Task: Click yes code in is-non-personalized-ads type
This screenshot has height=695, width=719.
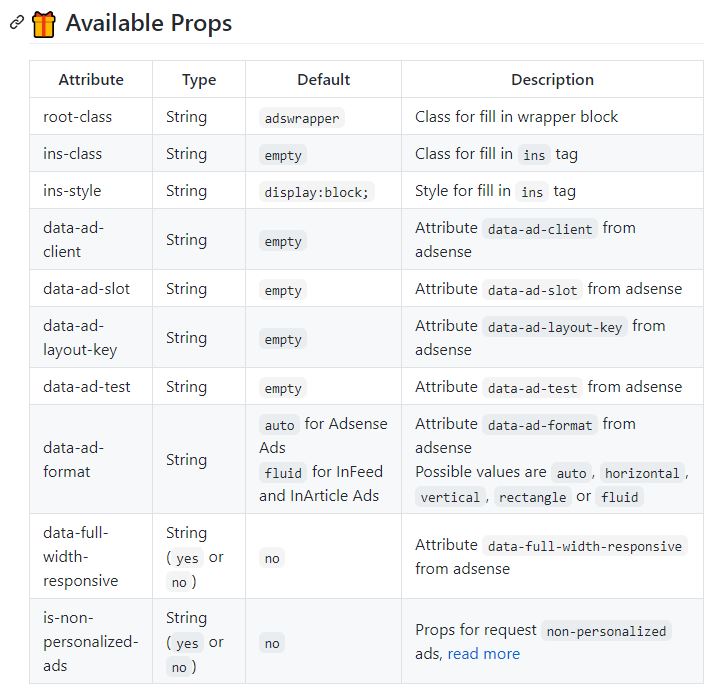Action: (x=187, y=643)
